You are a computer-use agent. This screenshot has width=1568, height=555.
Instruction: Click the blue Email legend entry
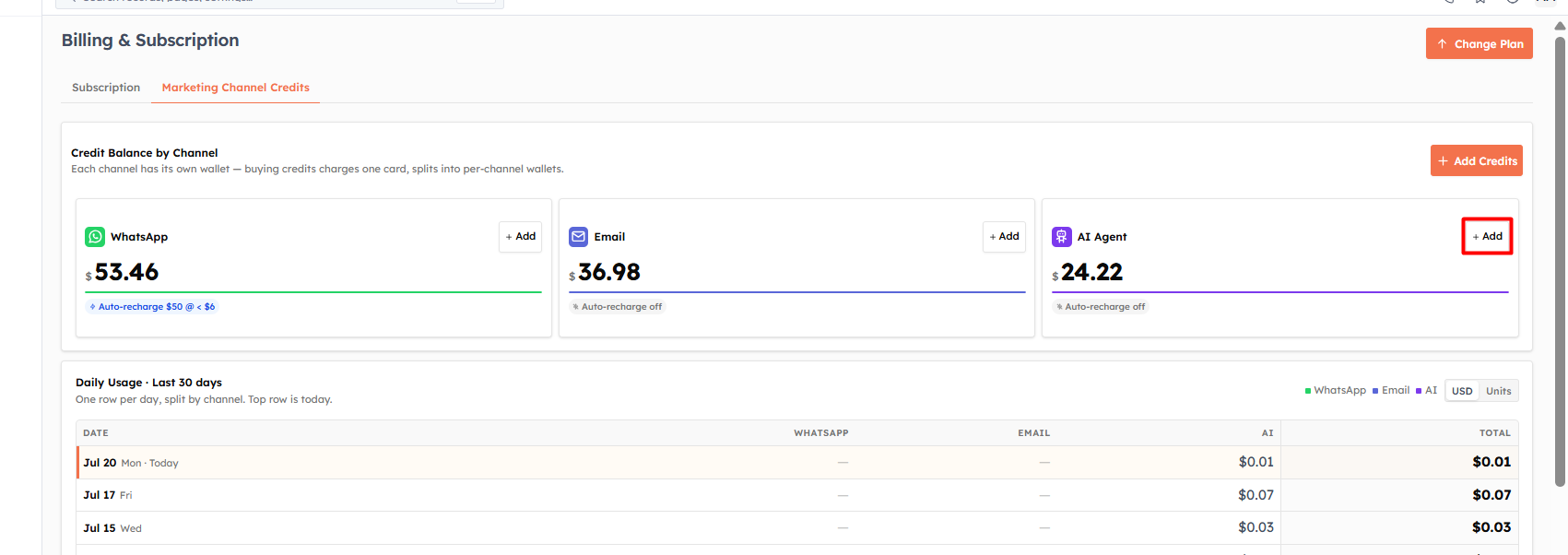(1391, 391)
